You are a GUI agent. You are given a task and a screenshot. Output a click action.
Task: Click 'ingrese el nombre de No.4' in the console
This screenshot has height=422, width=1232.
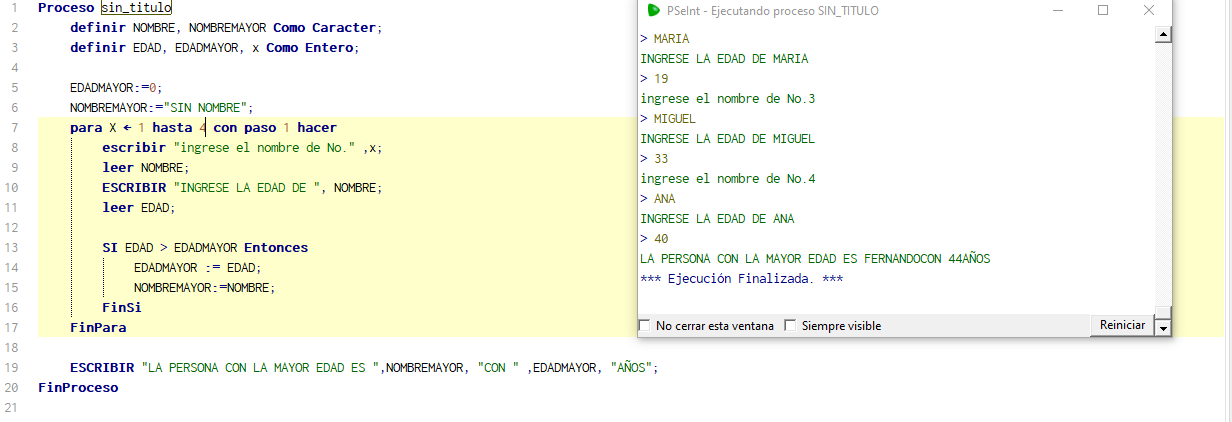(x=727, y=178)
